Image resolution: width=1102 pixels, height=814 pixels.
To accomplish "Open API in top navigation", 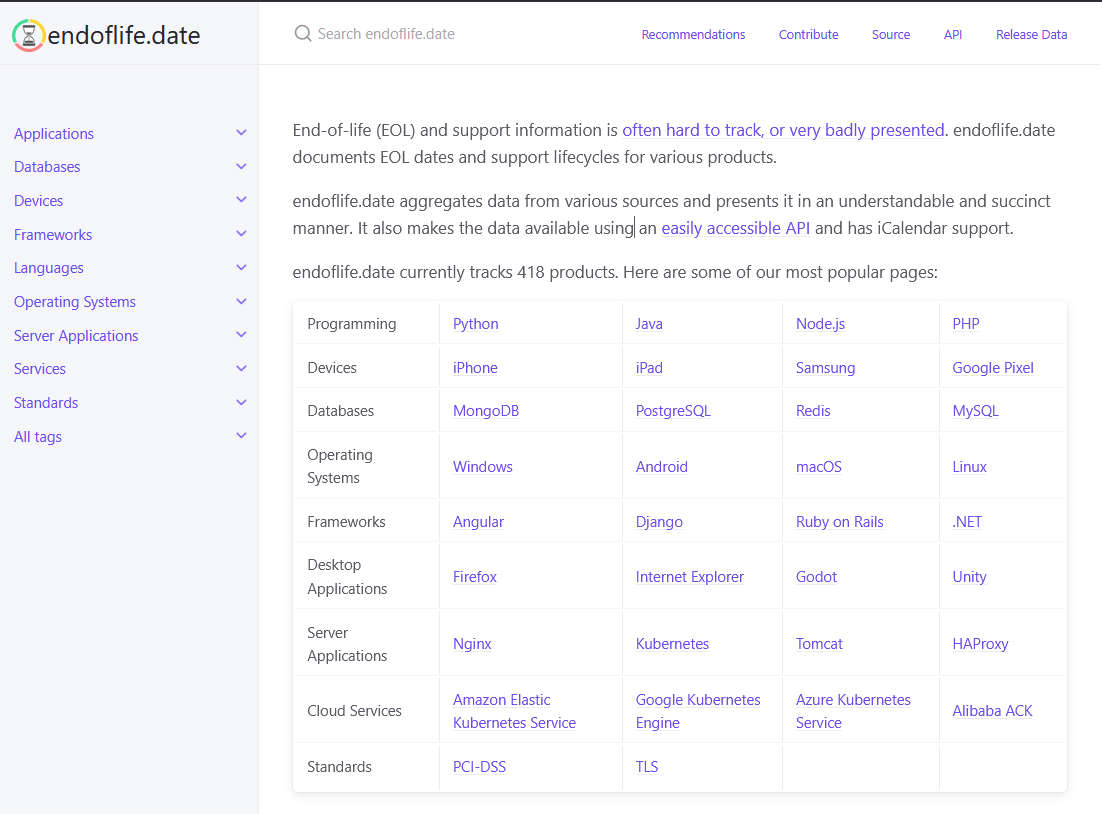I will click(x=952, y=34).
